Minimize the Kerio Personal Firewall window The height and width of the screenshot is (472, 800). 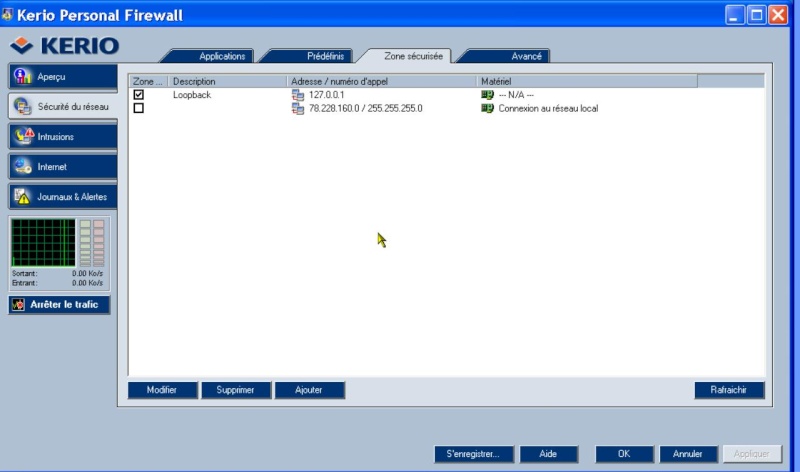click(x=735, y=15)
